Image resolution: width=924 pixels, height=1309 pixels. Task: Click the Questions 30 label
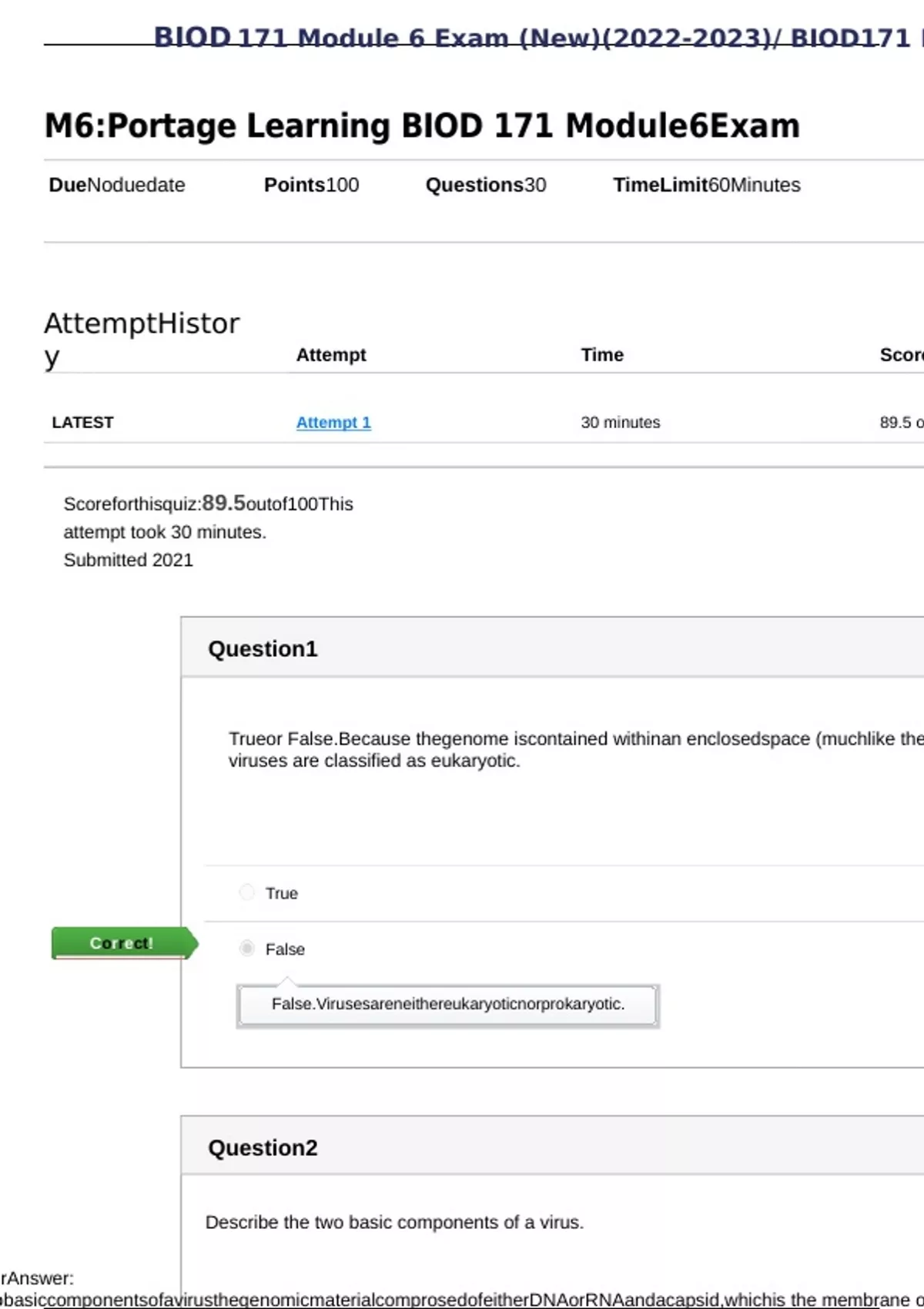(486, 186)
